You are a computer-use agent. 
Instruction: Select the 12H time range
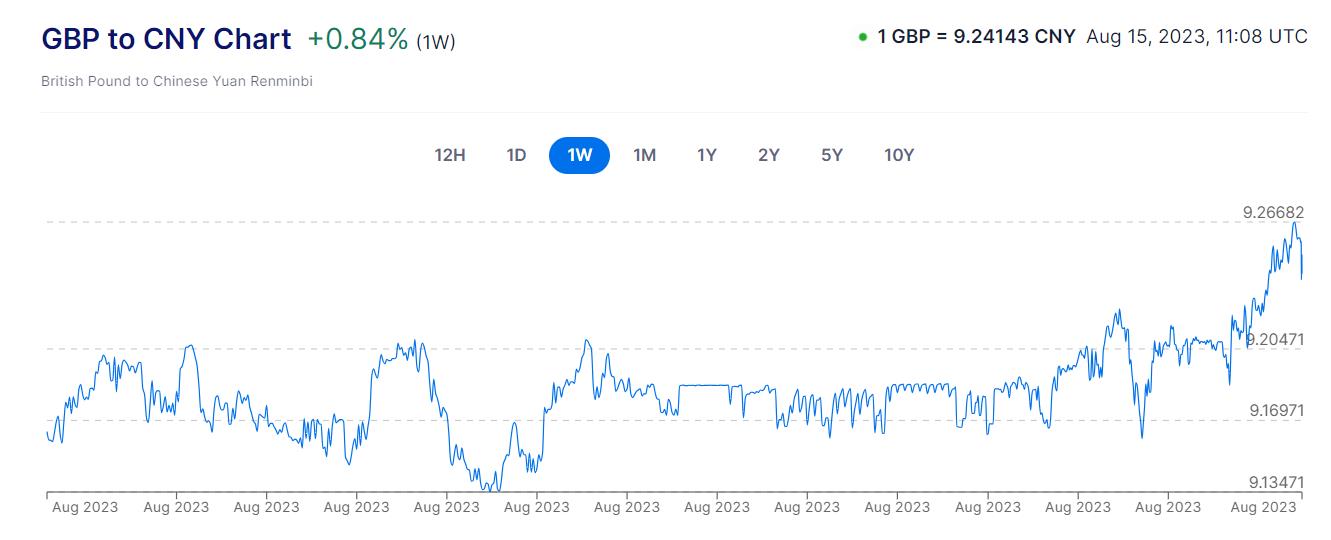coord(450,155)
